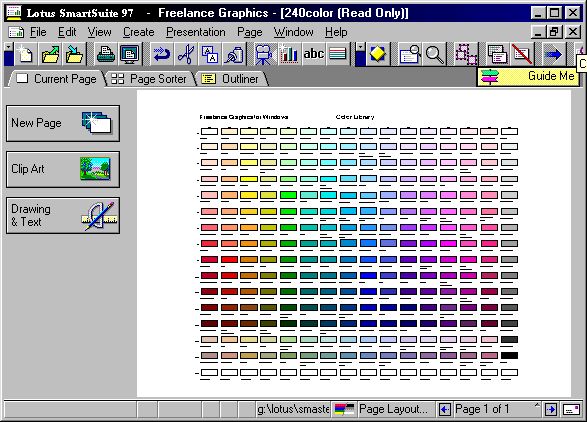Click the striped table toolbar icon

point(338,54)
